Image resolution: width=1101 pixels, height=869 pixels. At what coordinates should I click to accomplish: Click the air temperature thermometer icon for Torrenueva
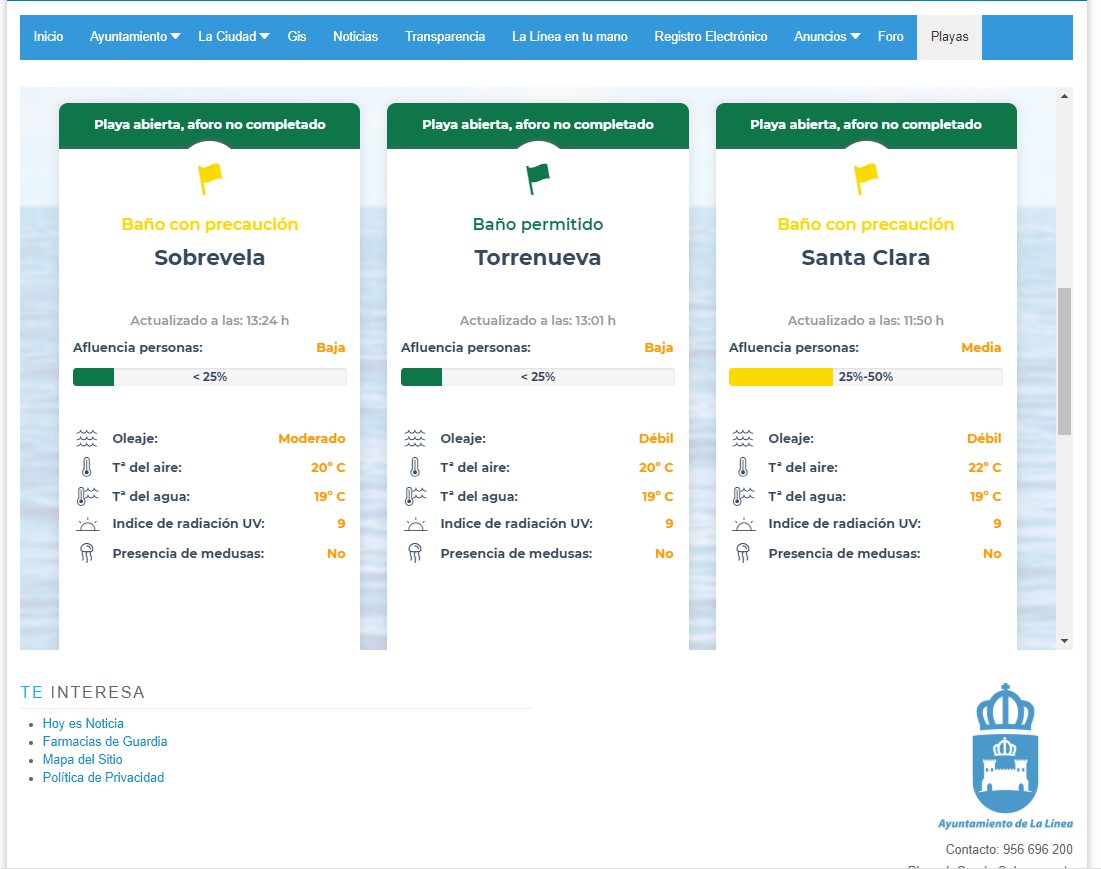point(414,467)
